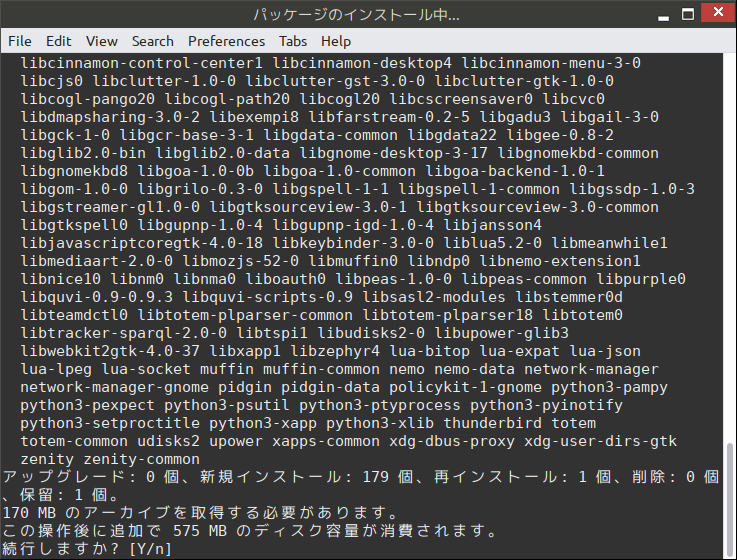Screen dimensions: 737x560
Task: Click the package name libwebkit2gtk-4.0-37
Action: [110, 351]
